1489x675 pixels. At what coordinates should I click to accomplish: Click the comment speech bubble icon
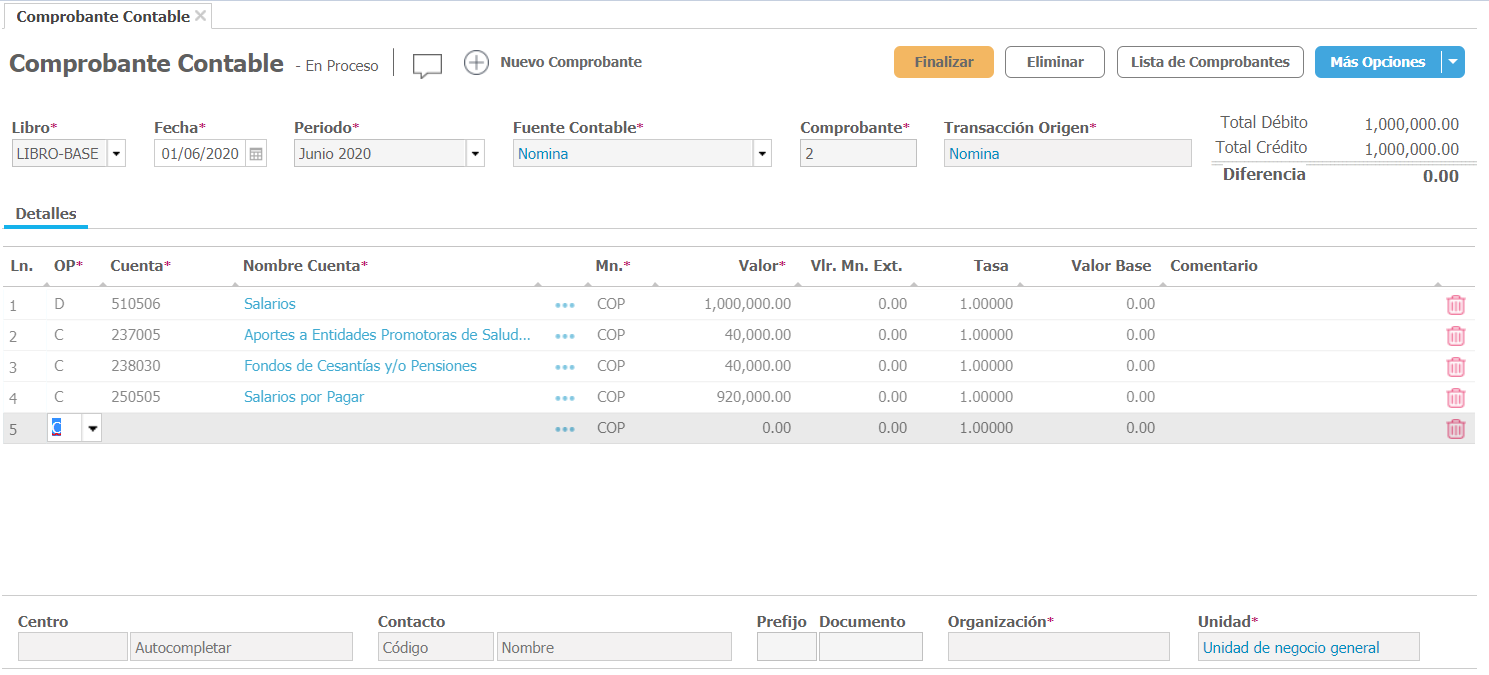coord(427,65)
